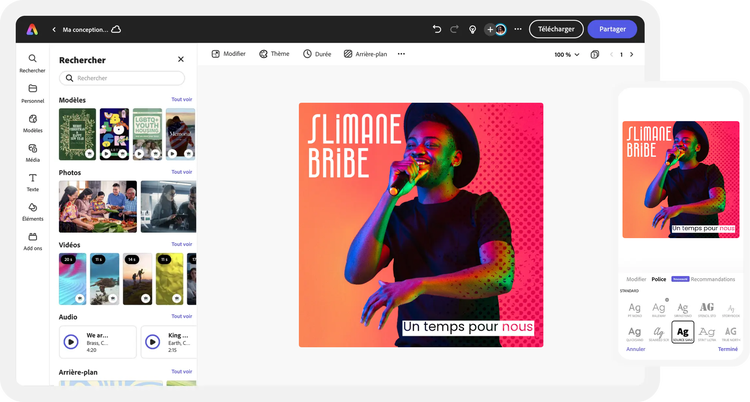Image resolution: width=750 pixels, height=402 pixels.
Task: Open the pages overview icon next to the zoom
Action: pos(595,55)
